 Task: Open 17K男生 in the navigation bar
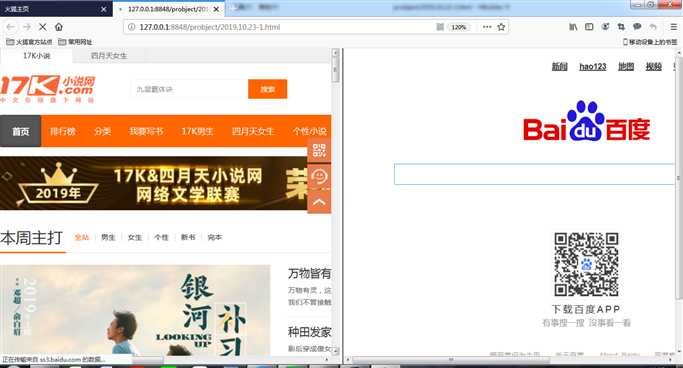pos(197,131)
